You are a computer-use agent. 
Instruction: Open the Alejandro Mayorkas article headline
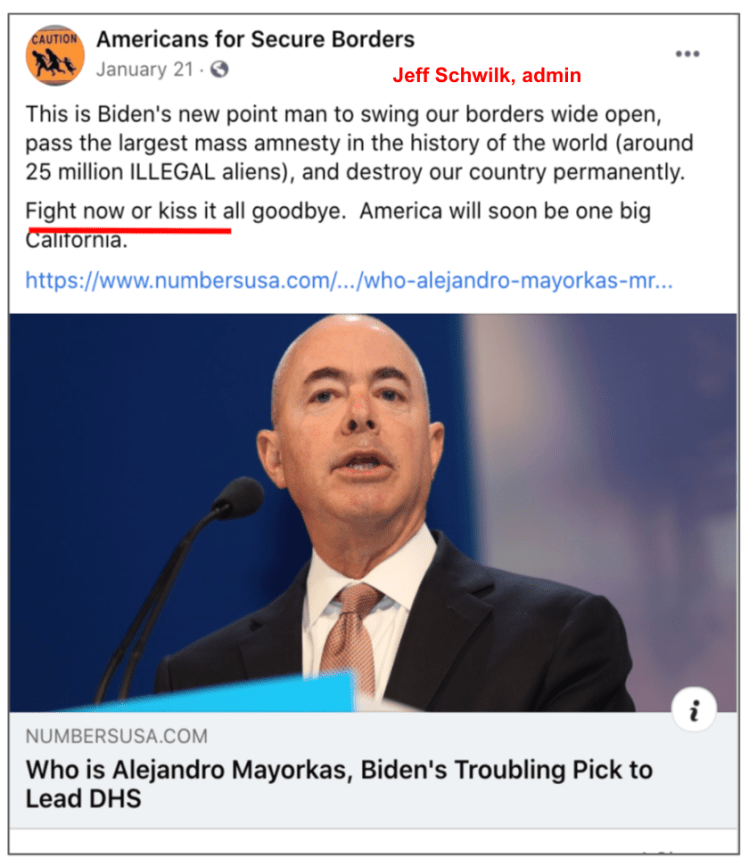339,784
